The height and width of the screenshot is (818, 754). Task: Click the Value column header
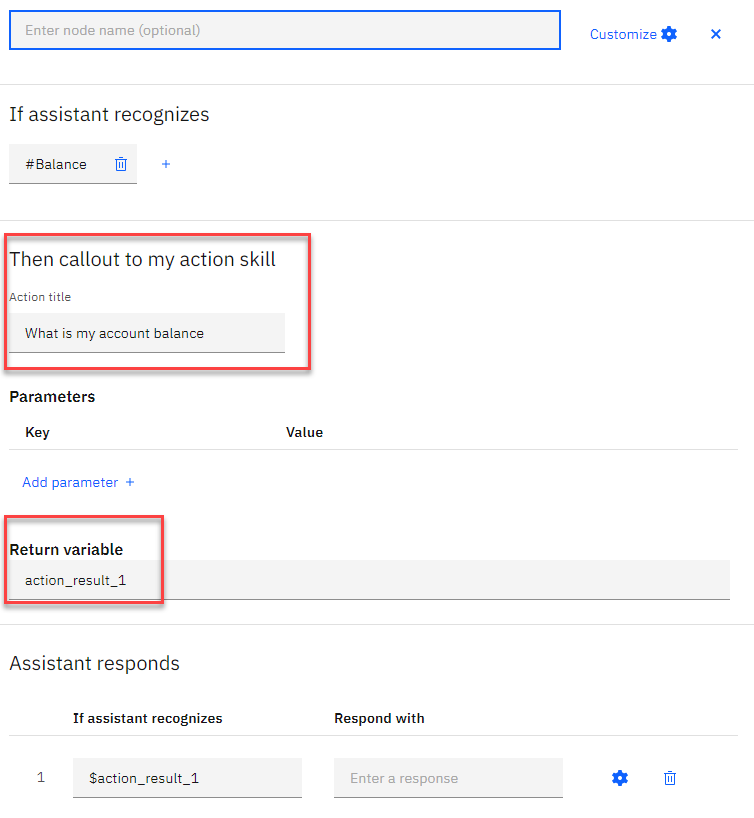coord(304,432)
